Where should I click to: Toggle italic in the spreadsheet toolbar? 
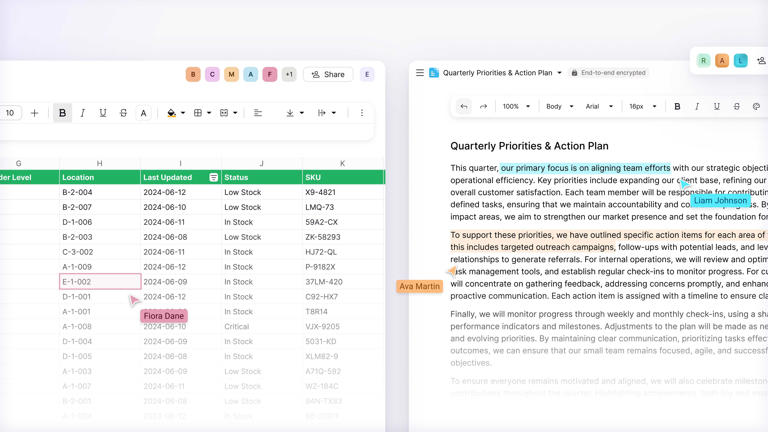pyautogui.click(x=82, y=113)
